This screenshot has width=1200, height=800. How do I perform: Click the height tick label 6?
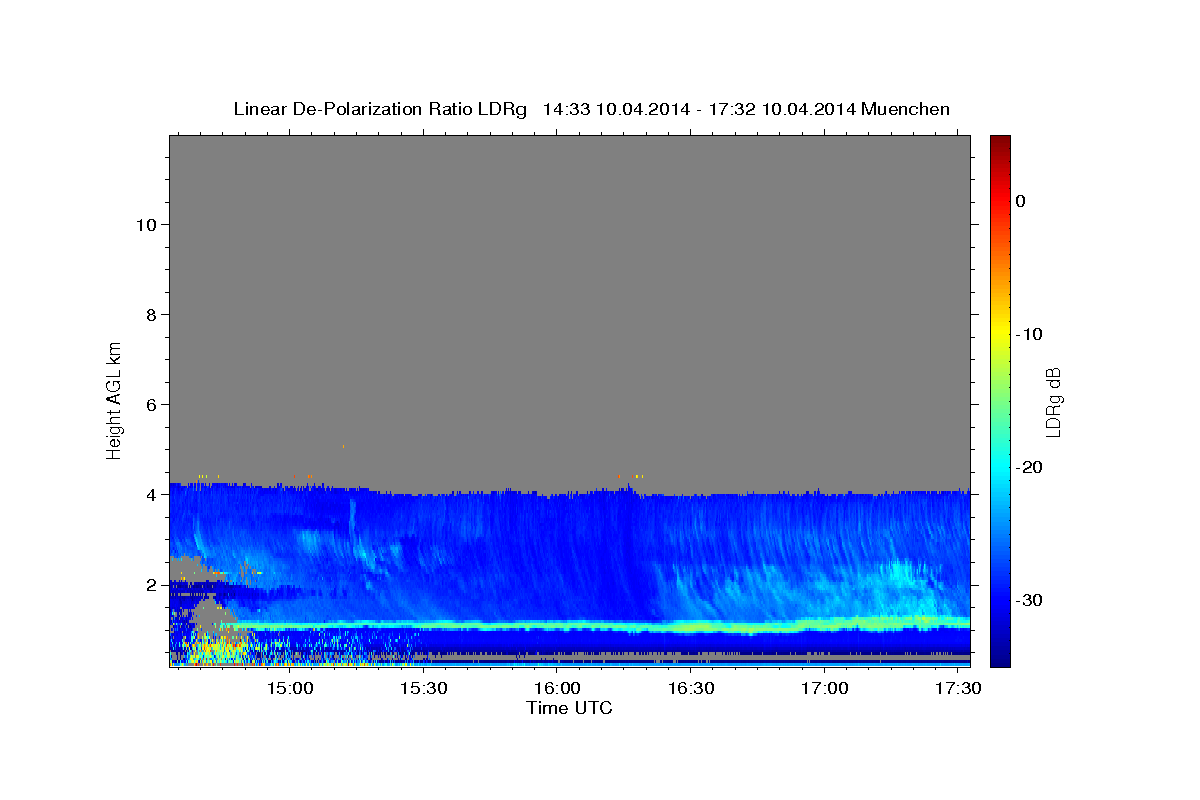[152, 405]
